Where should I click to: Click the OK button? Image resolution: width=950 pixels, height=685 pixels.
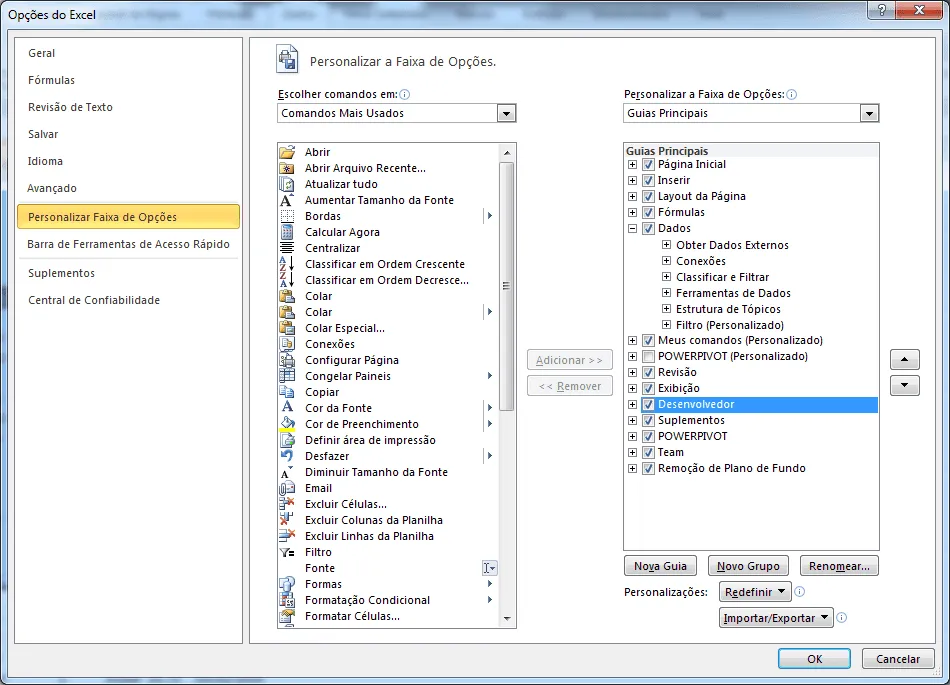pyautogui.click(x=814, y=659)
